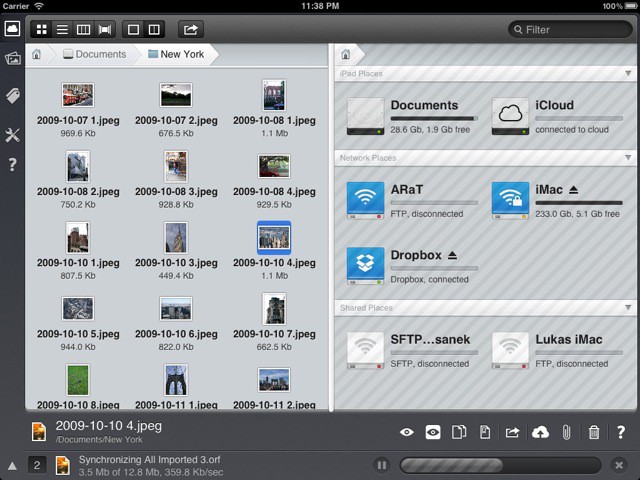Select thumbnail 2009-10-10 1.jpeg
640x480 pixels.
tap(78, 238)
